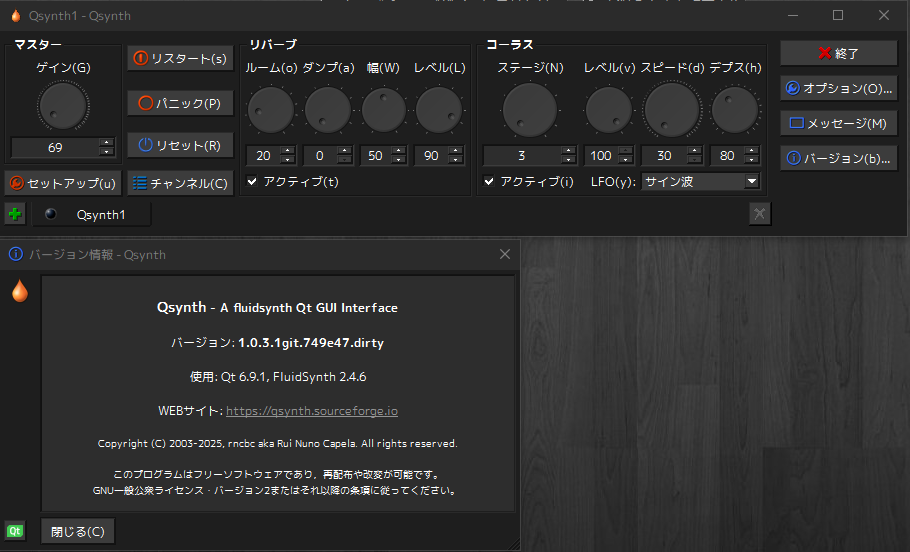Close the バージョン情報 dialog with X

[x=505, y=254]
